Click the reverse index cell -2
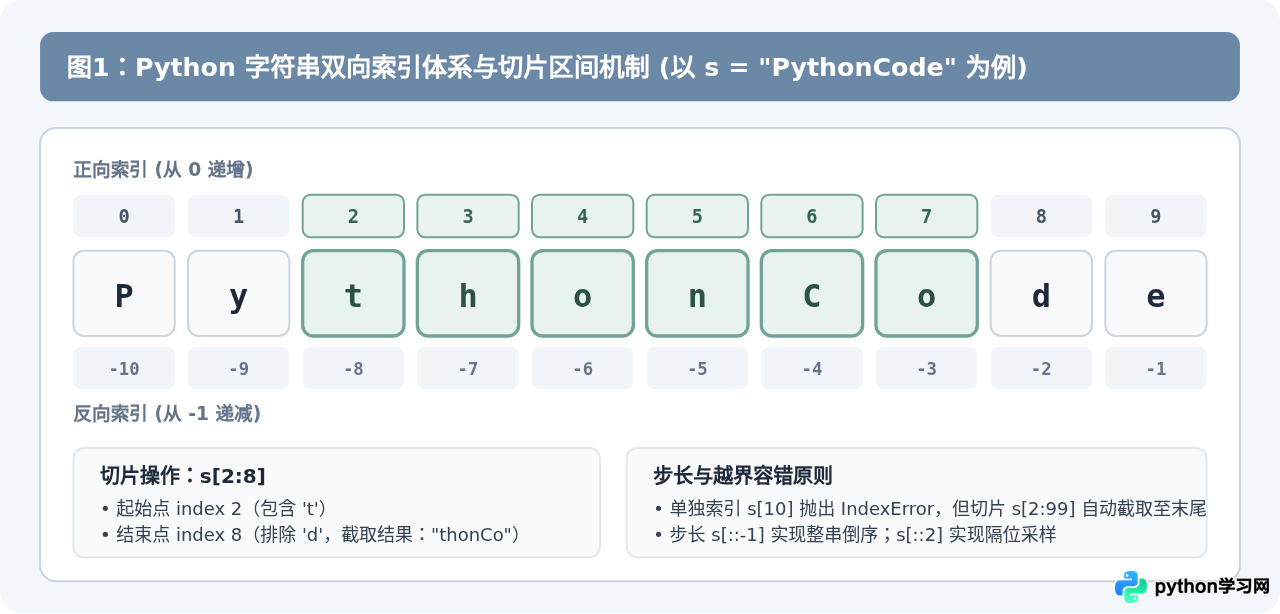Screen dimensions: 1280x614 pyautogui.click(x=1041, y=368)
